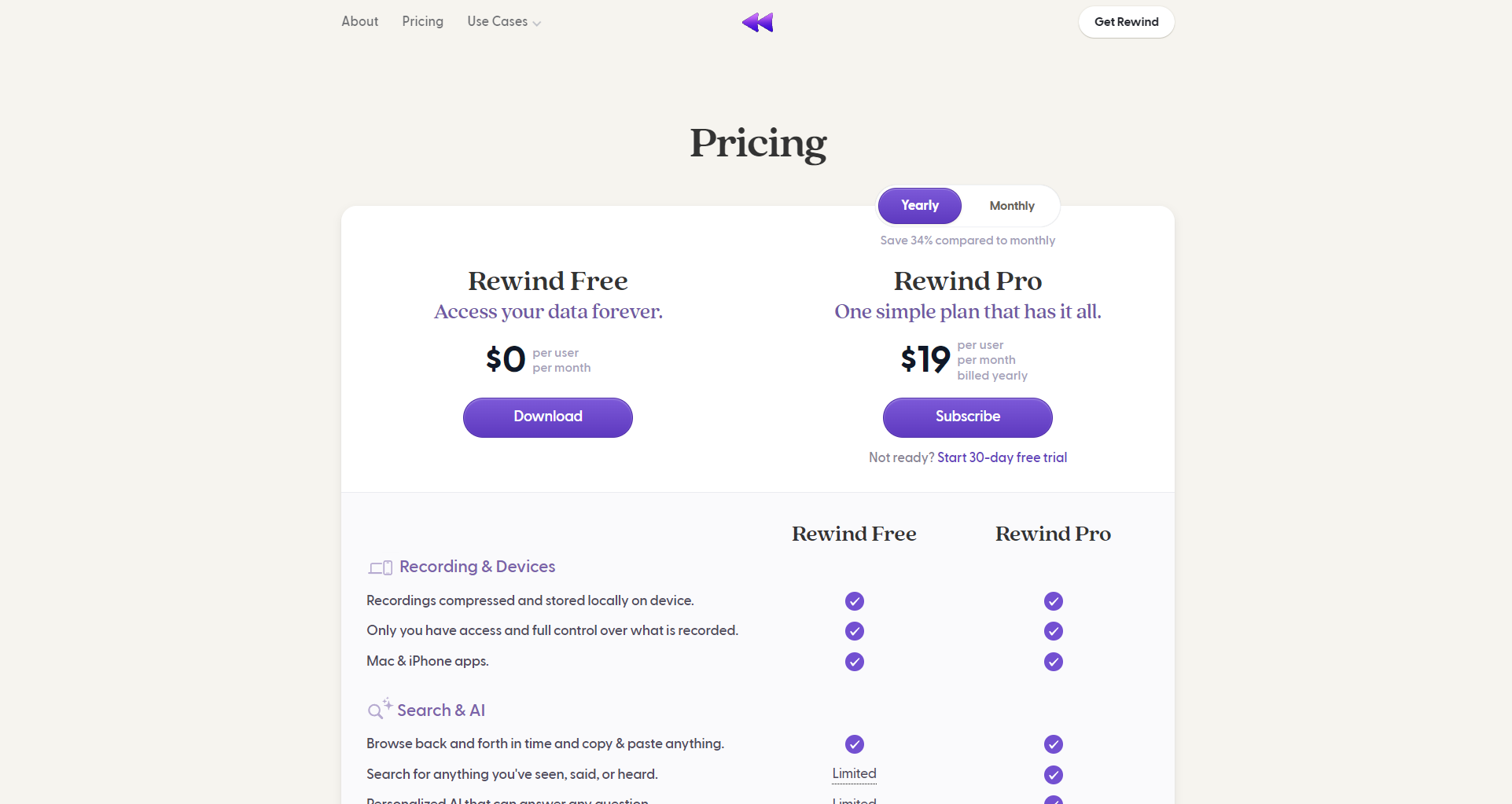This screenshot has width=1512, height=804.
Task: Switch billing to Yearly
Action: pyautogui.click(x=920, y=206)
